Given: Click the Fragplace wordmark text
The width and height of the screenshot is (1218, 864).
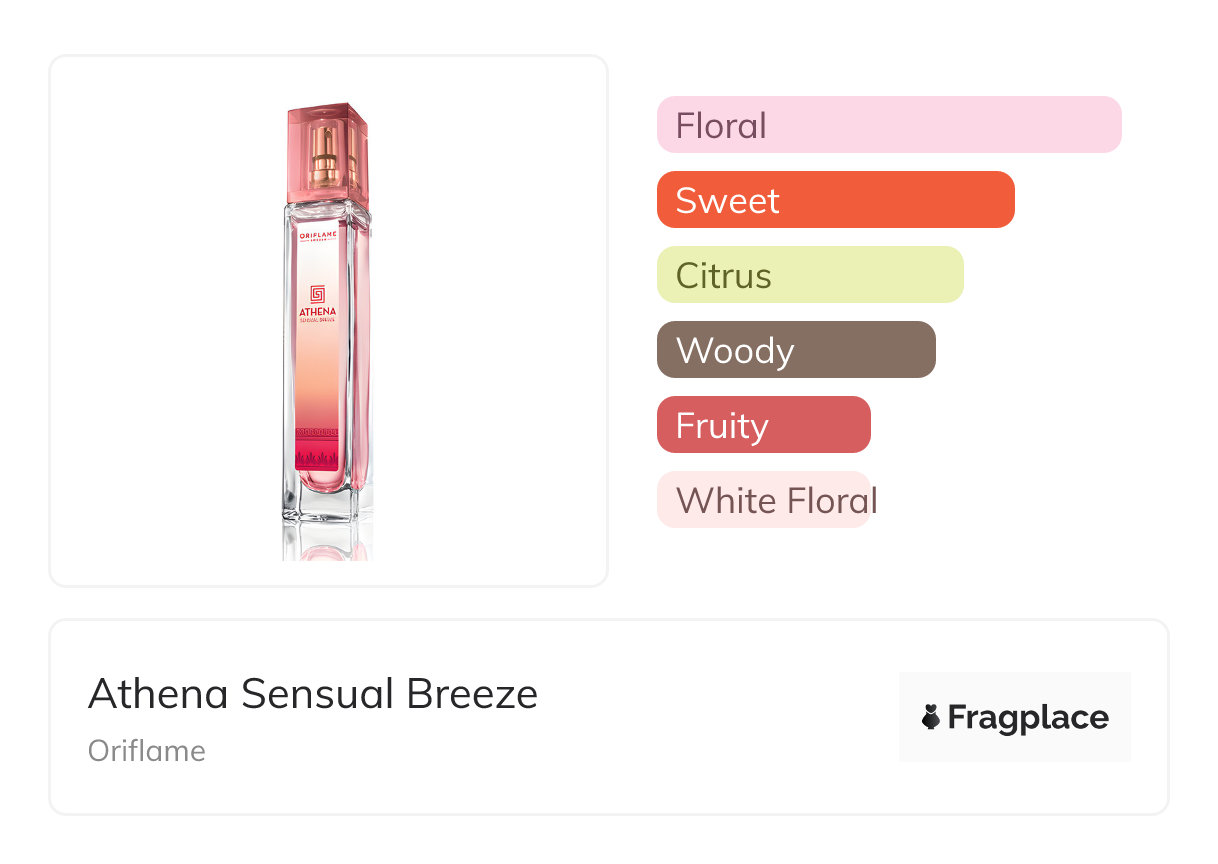Looking at the screenshot, I should (x=1028, y=717).
